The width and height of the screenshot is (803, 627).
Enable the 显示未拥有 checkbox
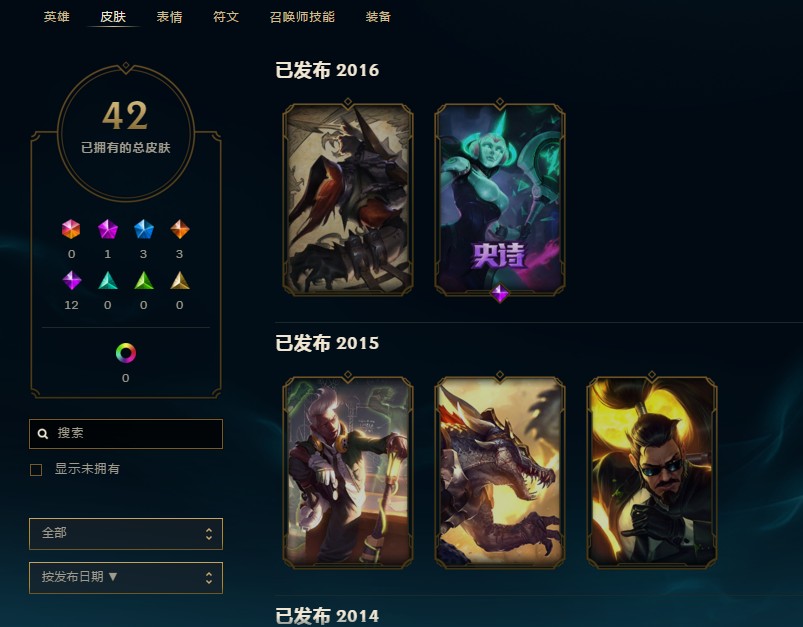36,470
